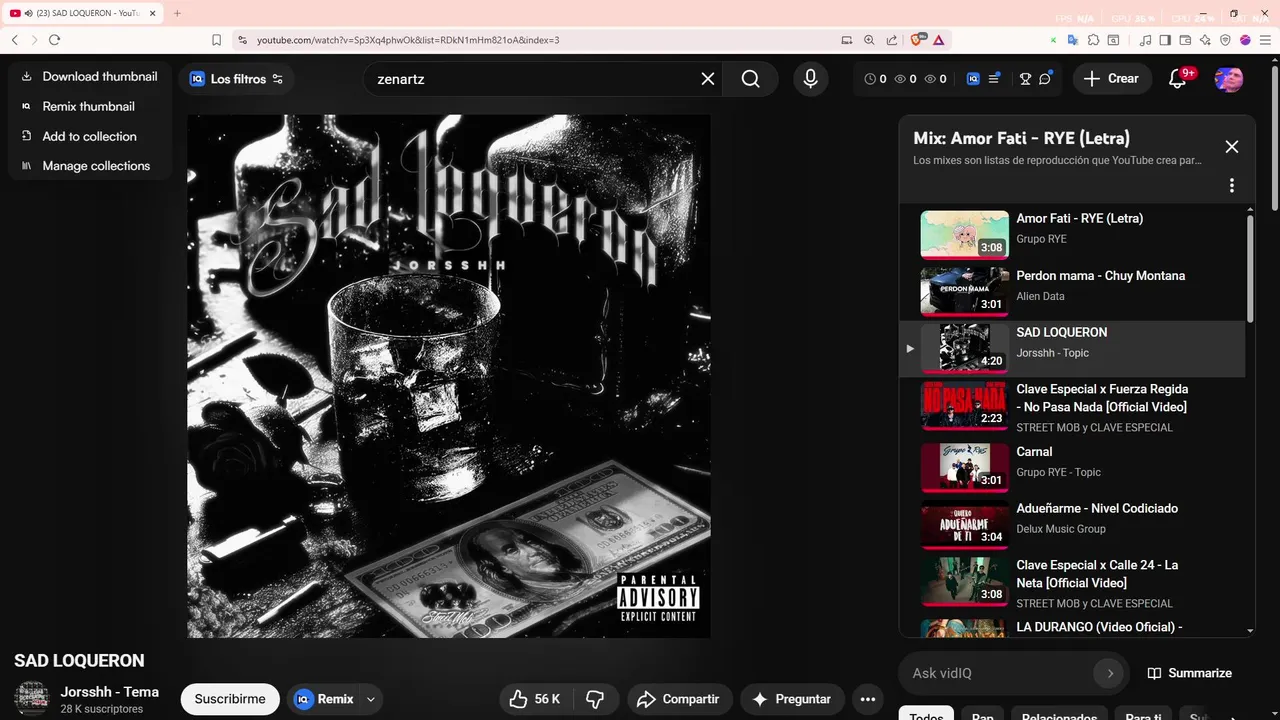Select the Para ti chip

1144,715
